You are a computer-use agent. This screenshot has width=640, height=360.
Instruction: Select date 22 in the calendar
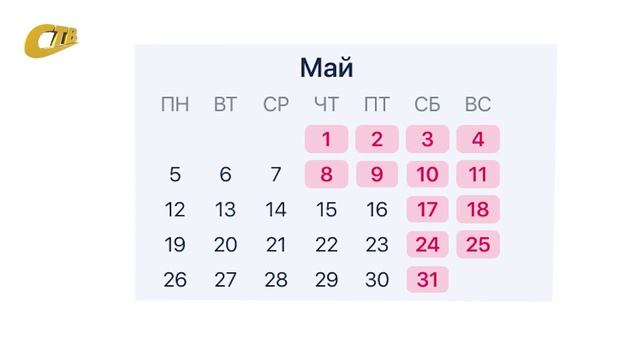(x=326, y=244)
